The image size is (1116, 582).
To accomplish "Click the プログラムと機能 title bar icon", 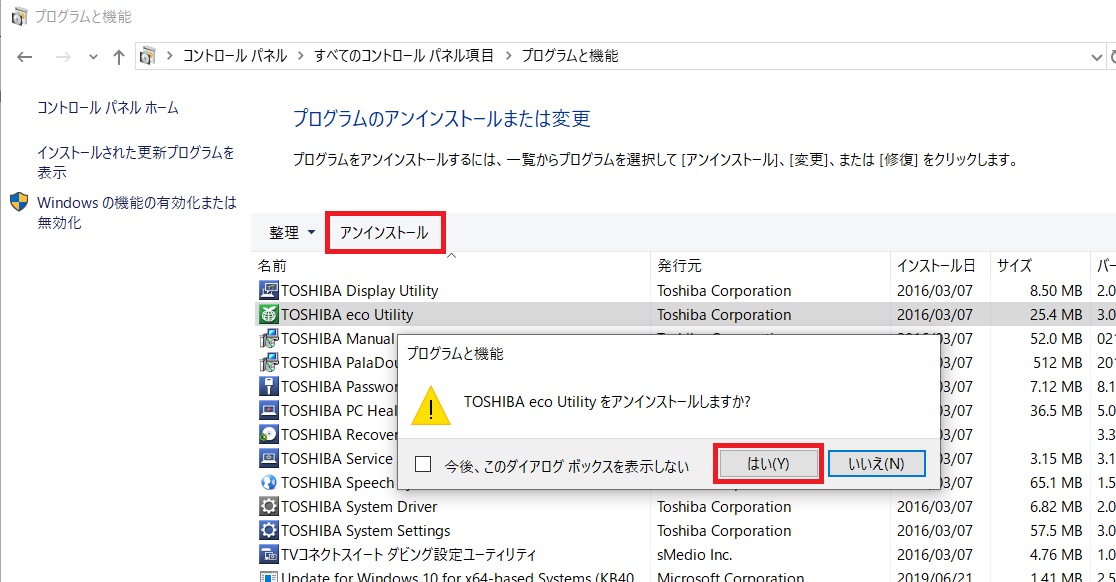I will tap(19, 16).
